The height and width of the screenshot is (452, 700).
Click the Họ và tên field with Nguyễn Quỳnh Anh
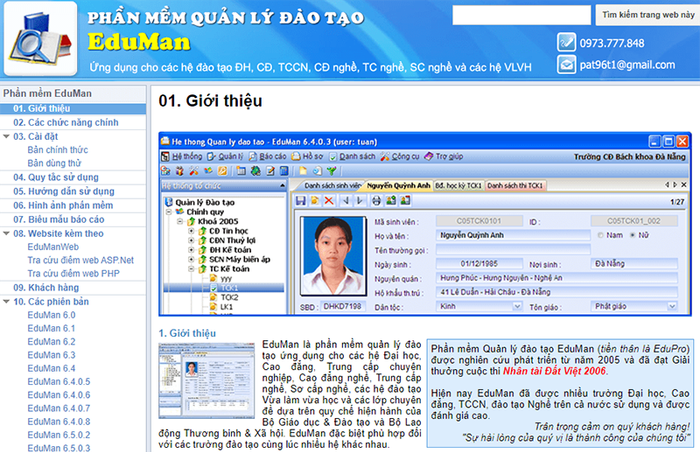[513, 235]
